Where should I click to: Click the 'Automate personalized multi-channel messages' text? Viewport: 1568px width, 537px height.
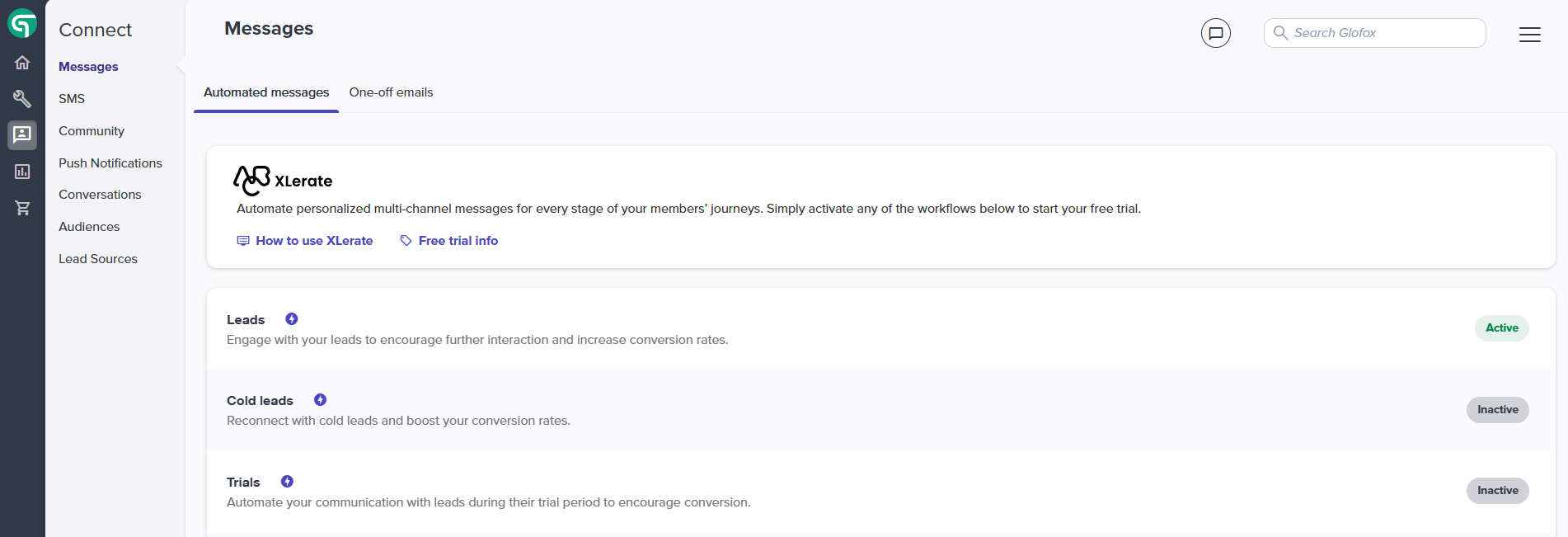tap(688, 209)
